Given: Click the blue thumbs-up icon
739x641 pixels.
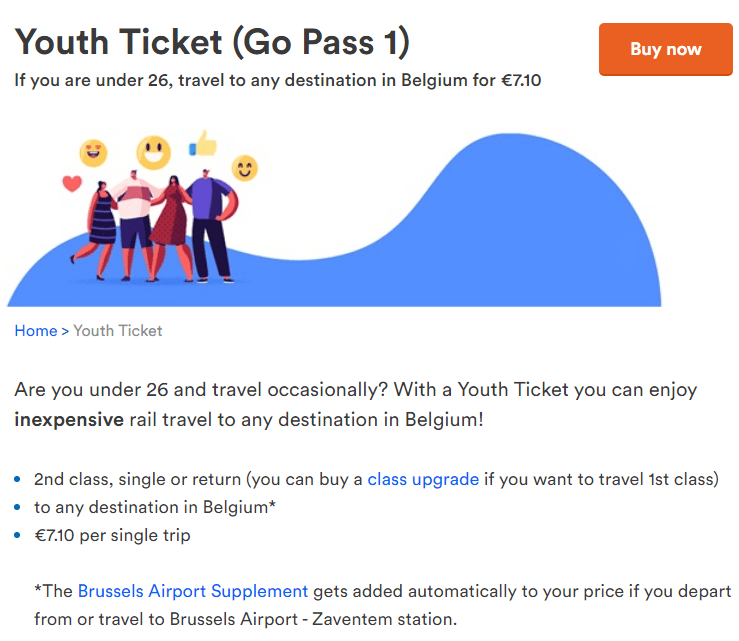Looking at the screenshot, I should click(x=204, y=144).
